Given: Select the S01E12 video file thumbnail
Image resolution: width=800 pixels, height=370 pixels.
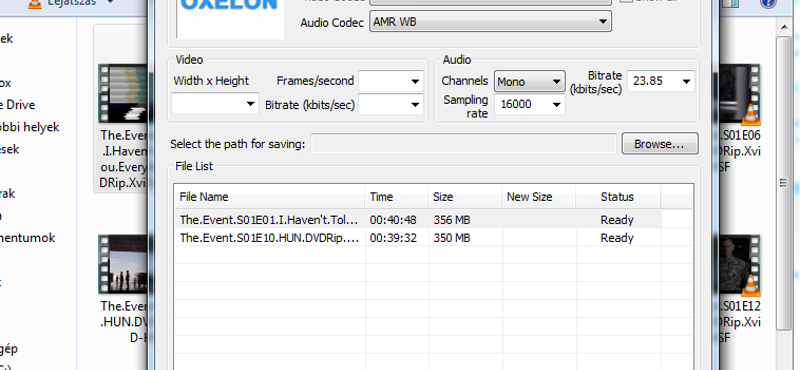Looking at the screenshot, I should pyautogui.click(x=740, y=265).
